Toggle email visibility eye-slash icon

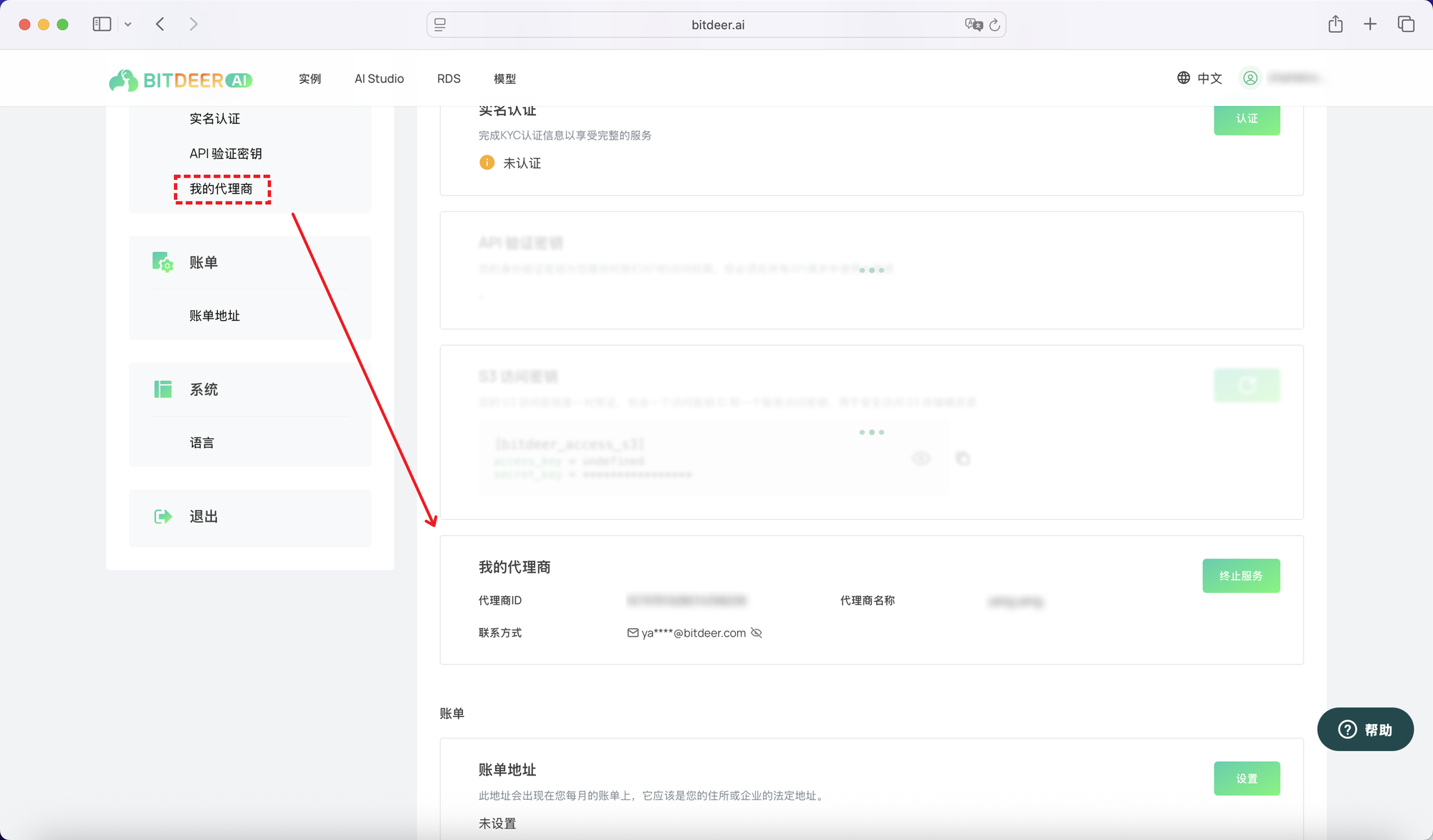[x=756, y=633]
